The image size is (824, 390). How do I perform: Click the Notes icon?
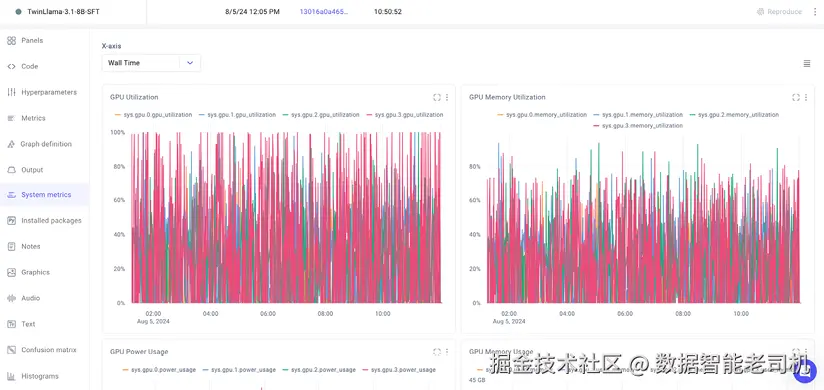12,247
